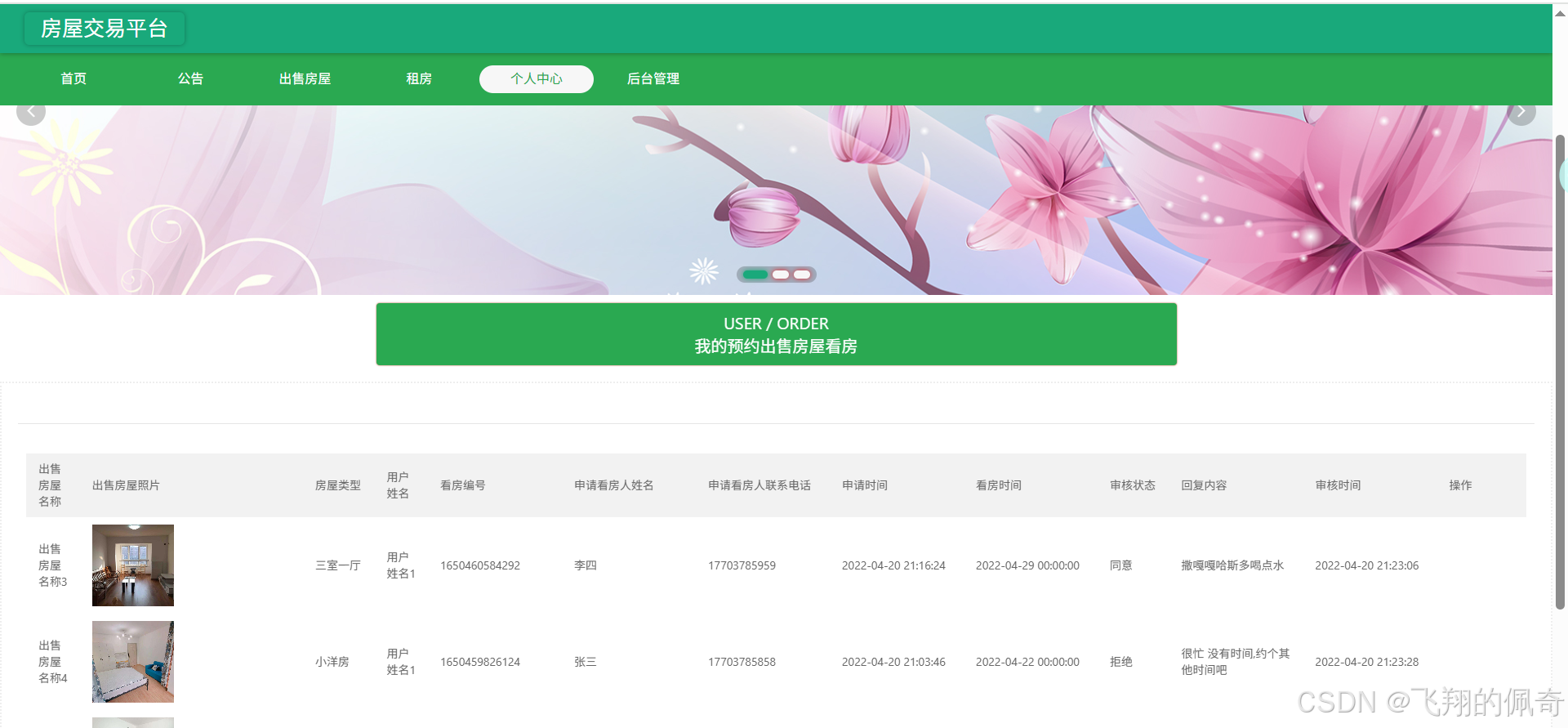
Task: Click the 申请看房人联系电话 column header
Action: 759,485
